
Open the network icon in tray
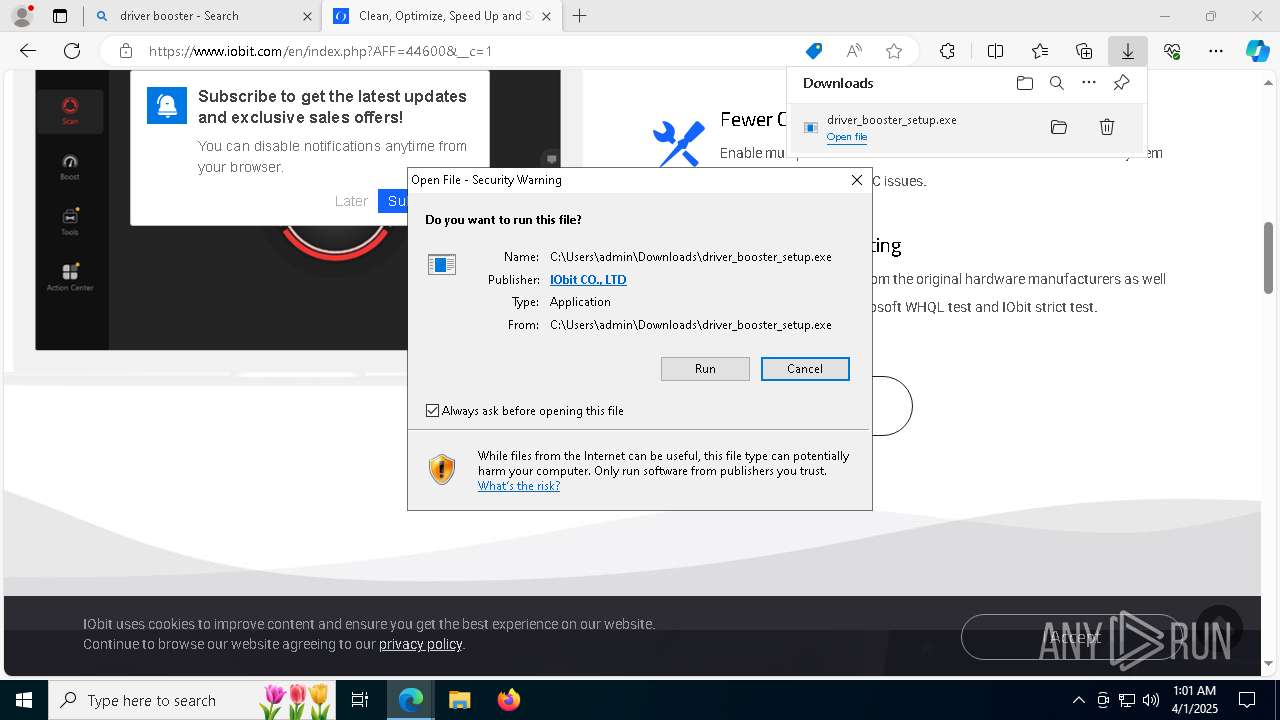[x=1127, y=700]
